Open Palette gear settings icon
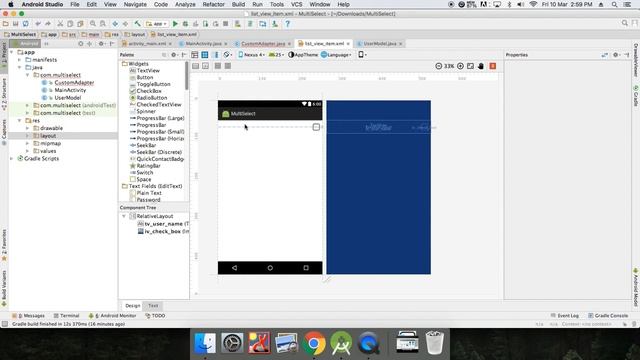The width and height of the screenshot is (640, 360). (x=173, y=55)
